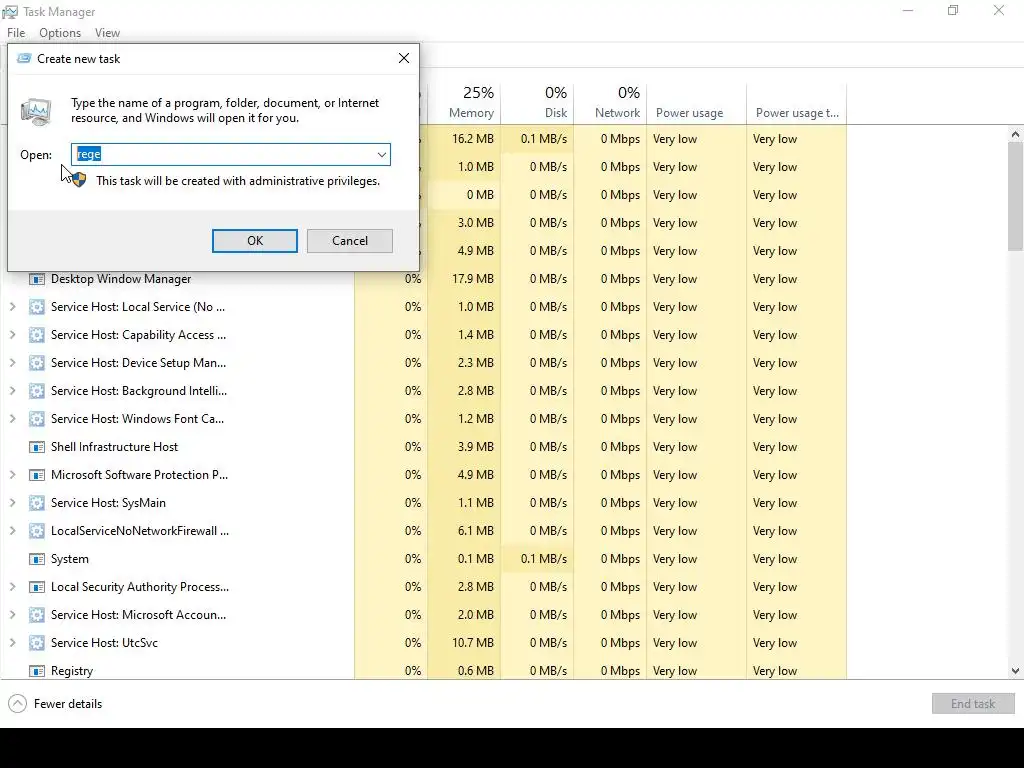Image resolution: width=1024 pixels, height=768 pixels.
Task: Select the Service Host: SysMain row text
Action: click(x=108, y=503)
